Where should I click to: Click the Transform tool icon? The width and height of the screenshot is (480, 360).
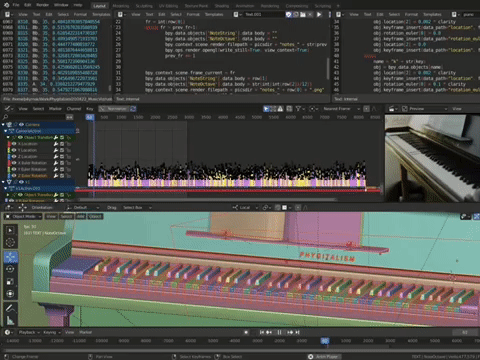click(x=10, y=294)
